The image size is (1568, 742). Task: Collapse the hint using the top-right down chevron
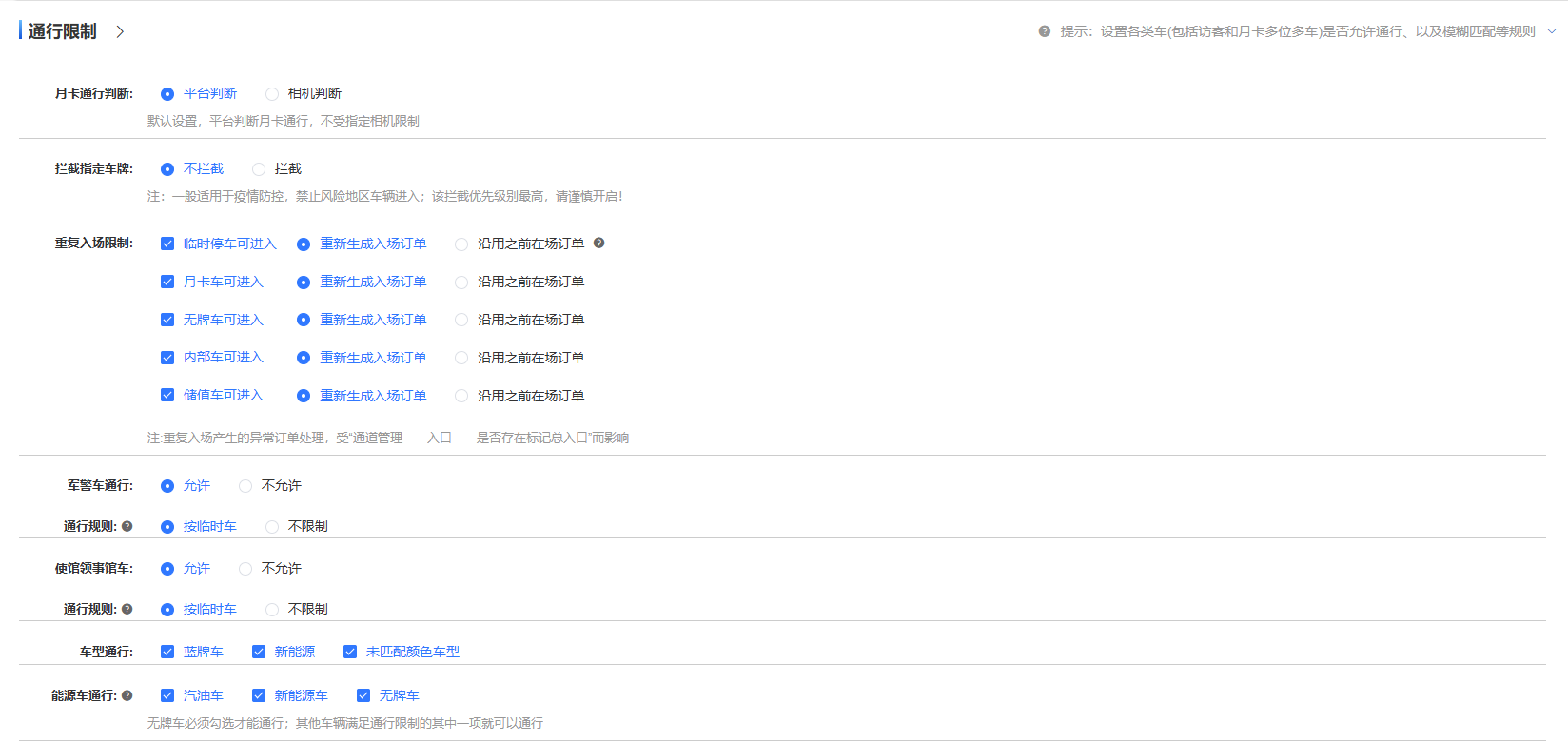(x=1552, y=31)
